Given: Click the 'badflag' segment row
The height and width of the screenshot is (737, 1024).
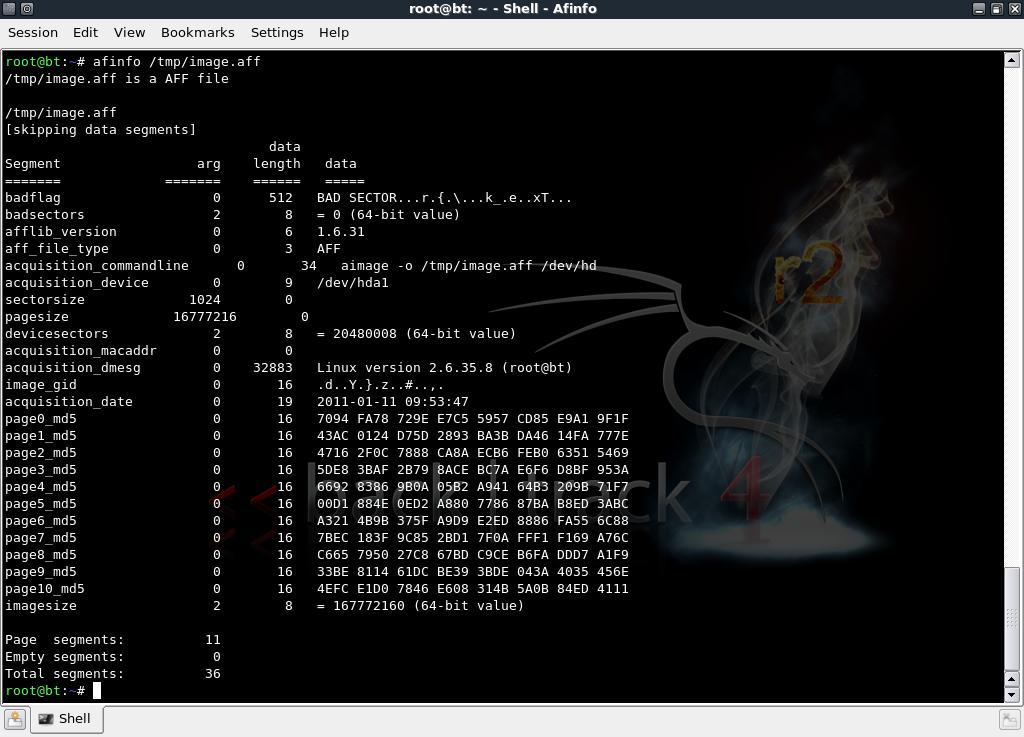Looking at the screenshot, I should coord(288,198).
